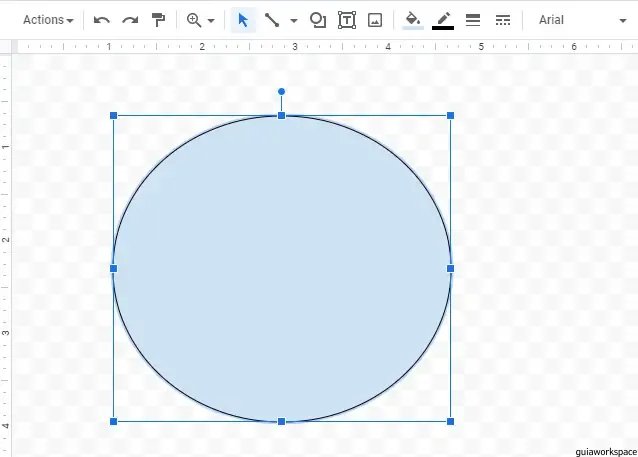Click the left-middle resize handle
The width and height of the screenshot is (638, 457).
[x=114, y=269]
